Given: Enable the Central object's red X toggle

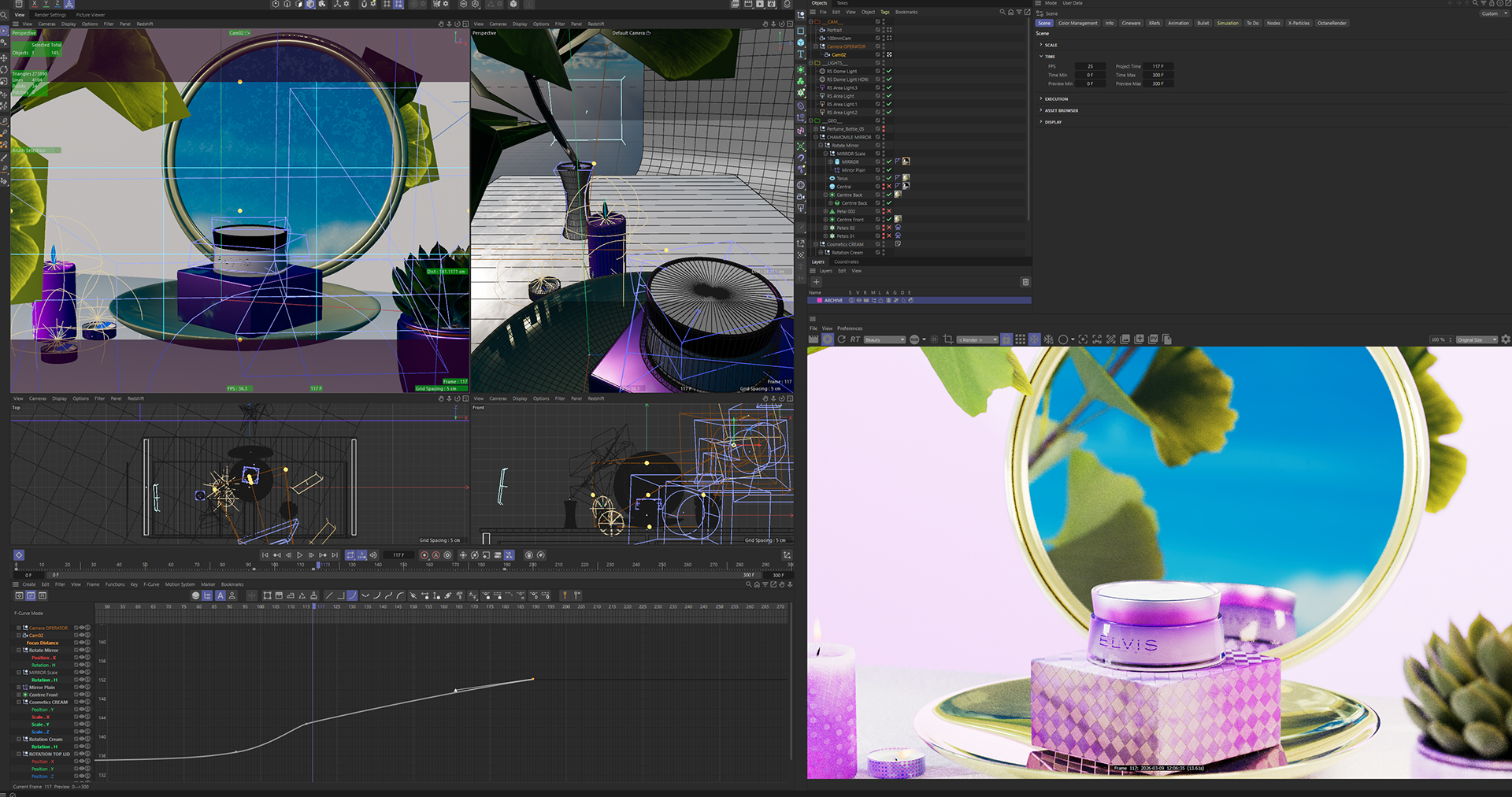Looking at the screenshot, I should click(x=889, y=187).
